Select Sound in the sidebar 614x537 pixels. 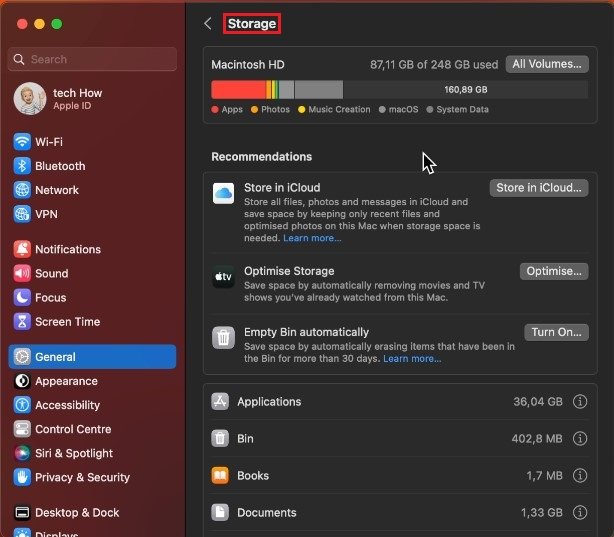92,273
